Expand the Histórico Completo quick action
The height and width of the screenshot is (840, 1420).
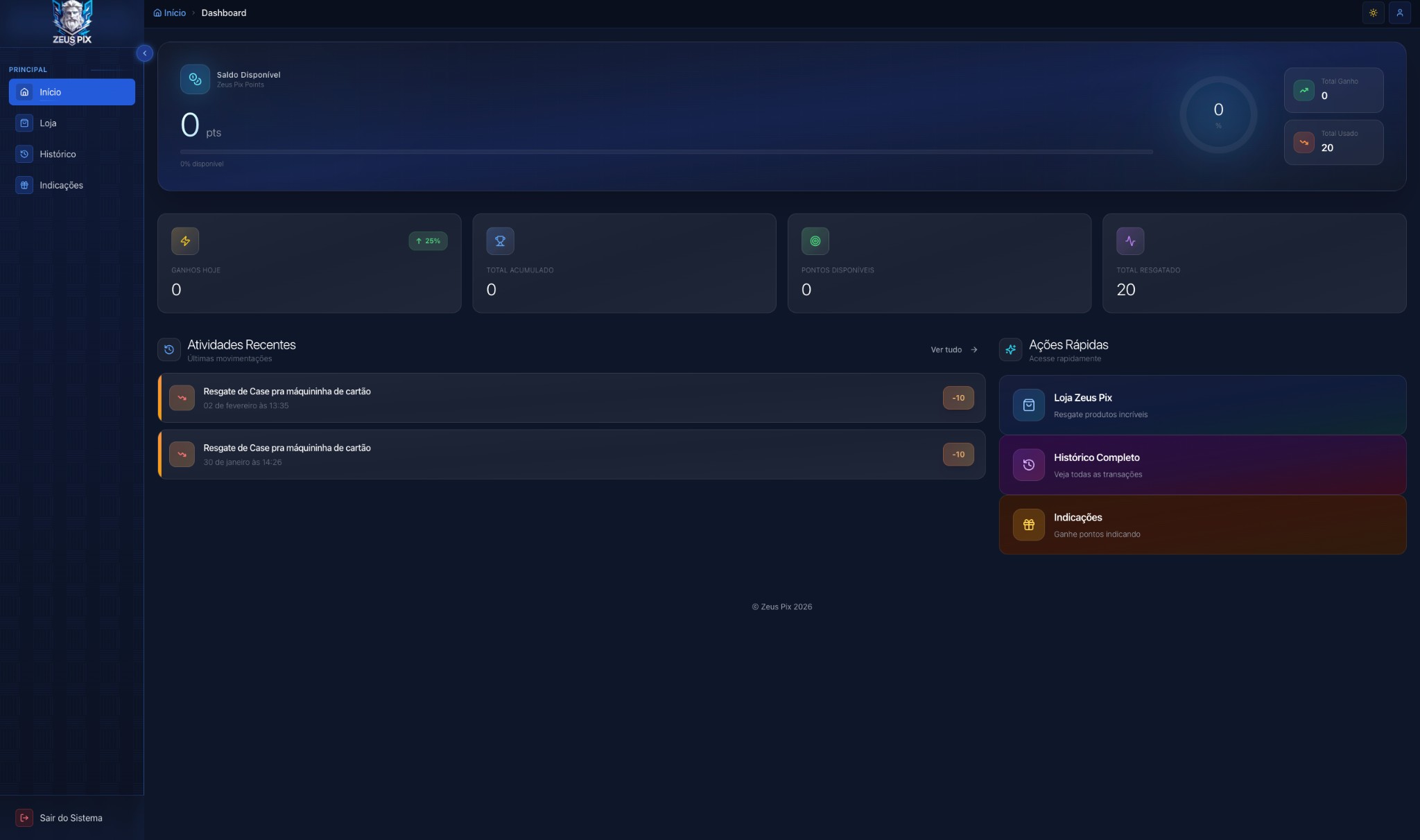[x=1202, y=464]
